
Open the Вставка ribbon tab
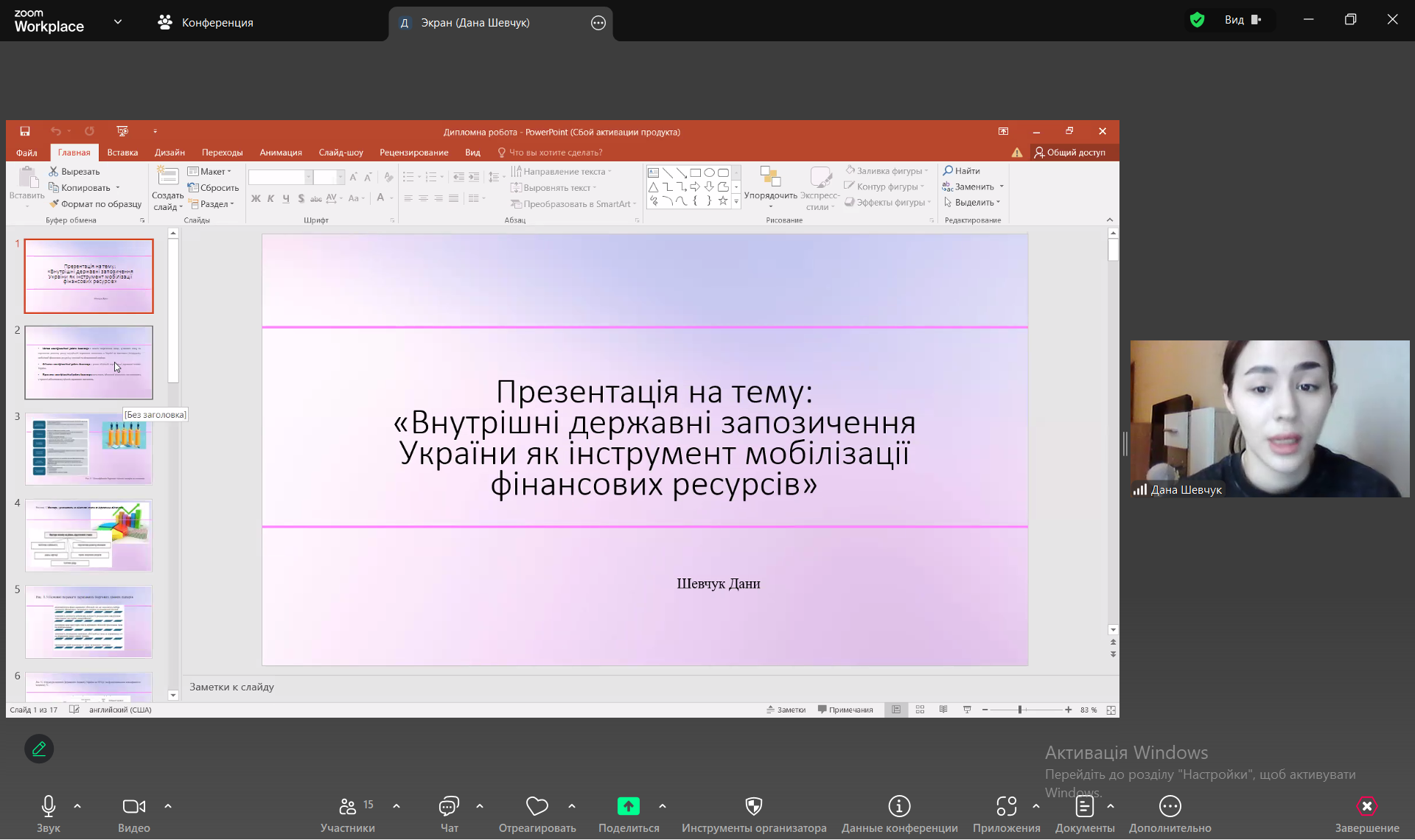[122, 153]
